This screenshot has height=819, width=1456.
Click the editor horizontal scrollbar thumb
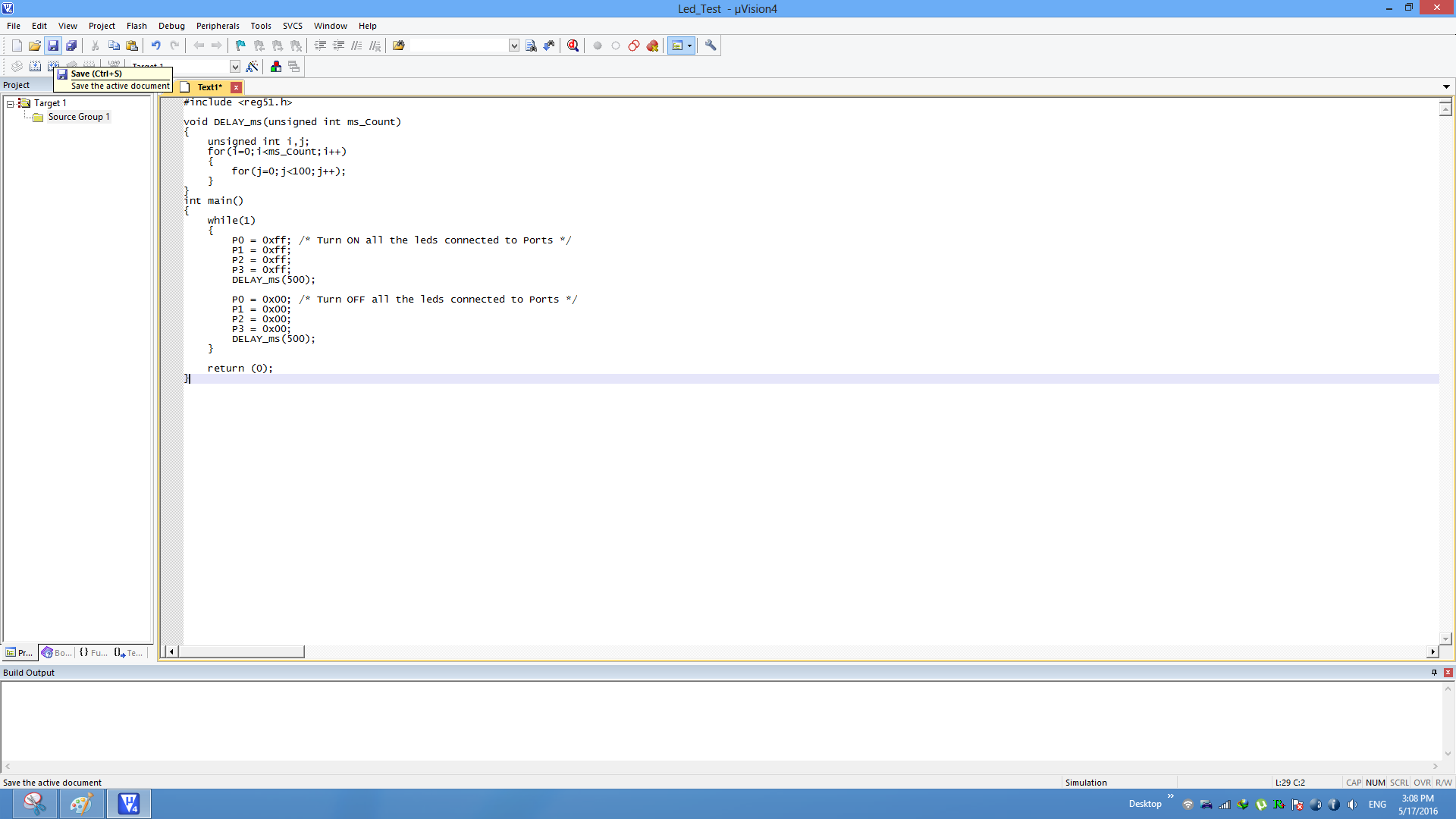241,651
